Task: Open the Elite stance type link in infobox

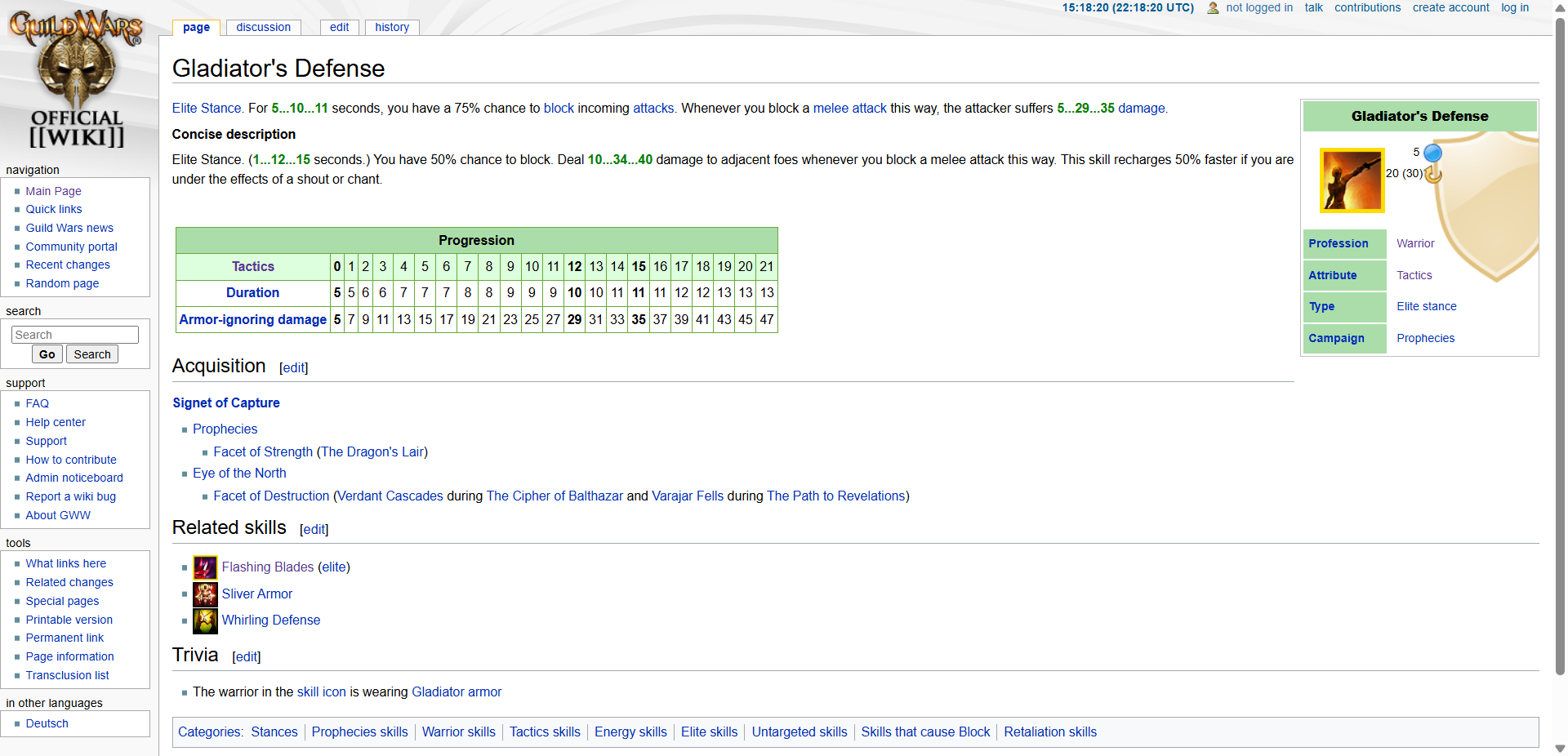Action: [x=1426, y=306]
